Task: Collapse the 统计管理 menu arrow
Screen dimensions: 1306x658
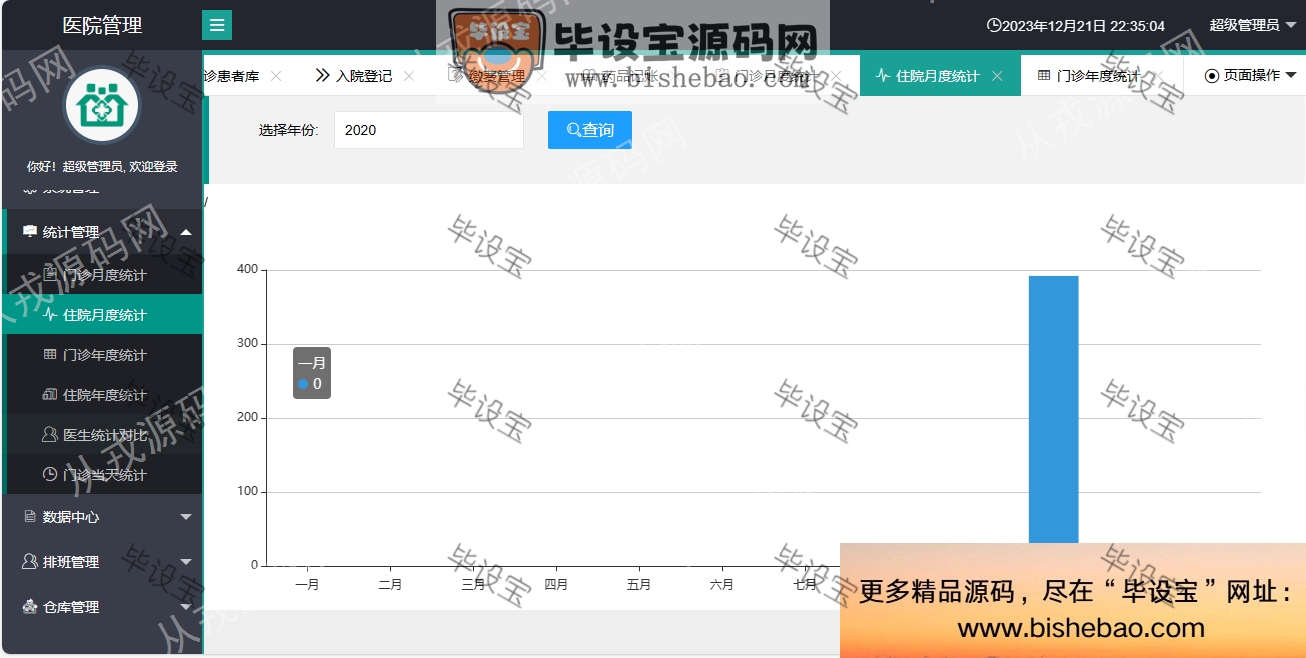Action: (186, 232)
